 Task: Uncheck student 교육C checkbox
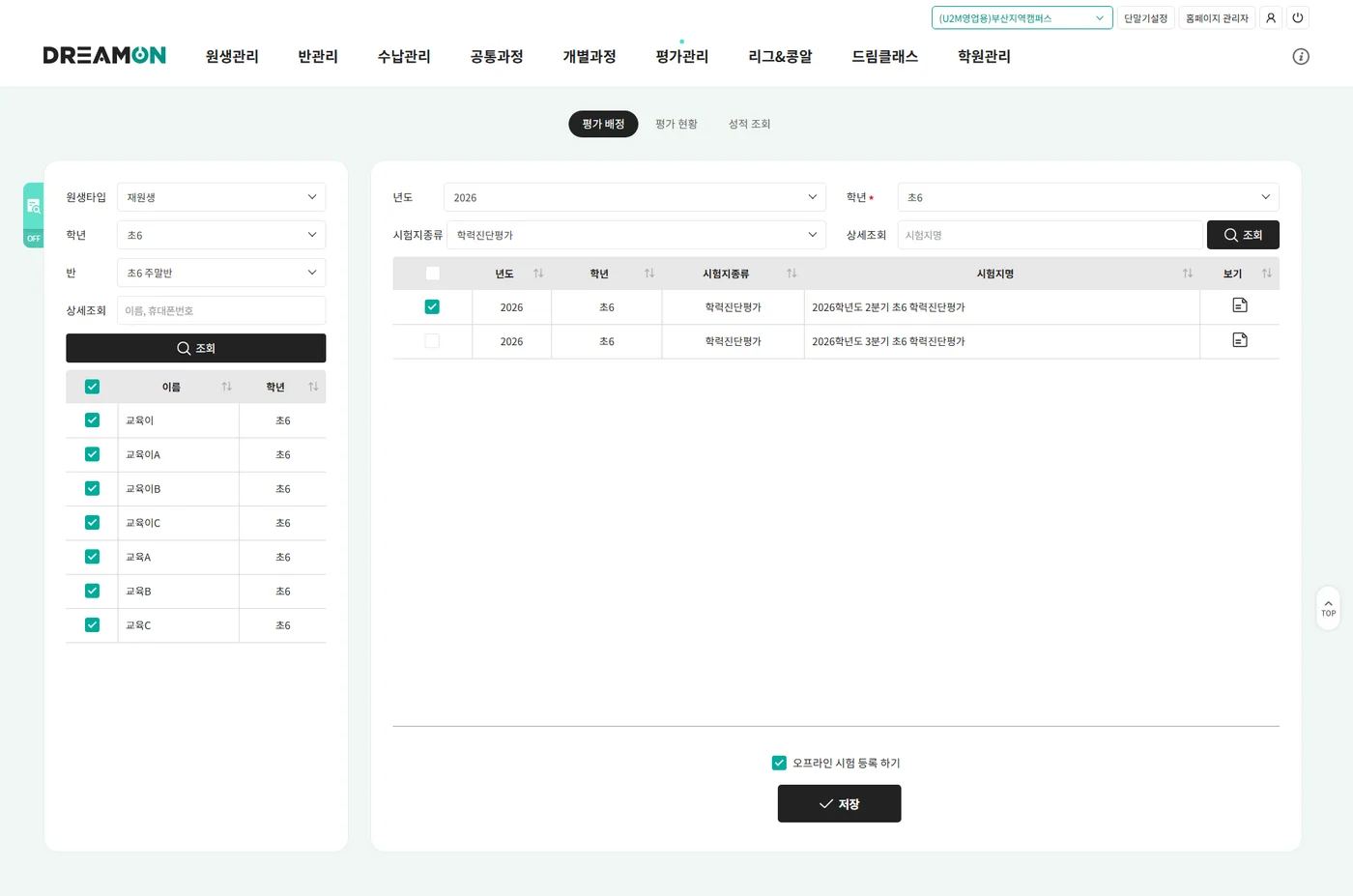(x=92, y=624)
